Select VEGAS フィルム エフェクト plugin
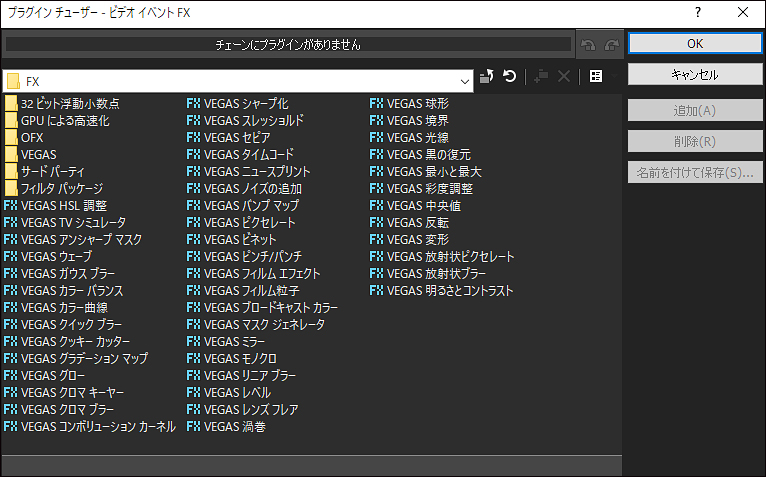 coord(254,274)
